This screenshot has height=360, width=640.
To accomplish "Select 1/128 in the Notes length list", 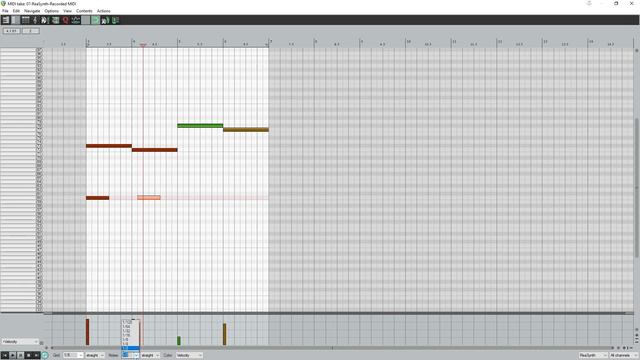I will pos(130,322).
